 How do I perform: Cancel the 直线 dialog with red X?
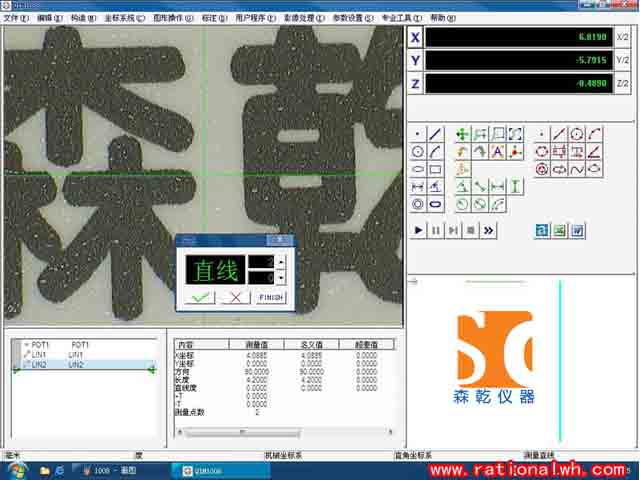(x=236, y=297)
